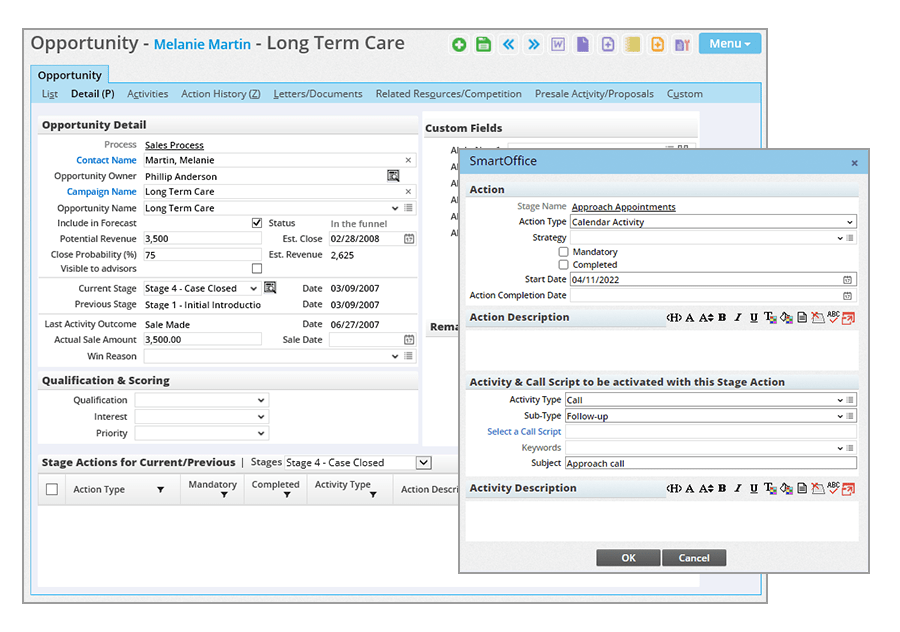Viewport: 900px width, 632px height.
Task: Open the blue Menu dropdown
Action: click(729, 44)
